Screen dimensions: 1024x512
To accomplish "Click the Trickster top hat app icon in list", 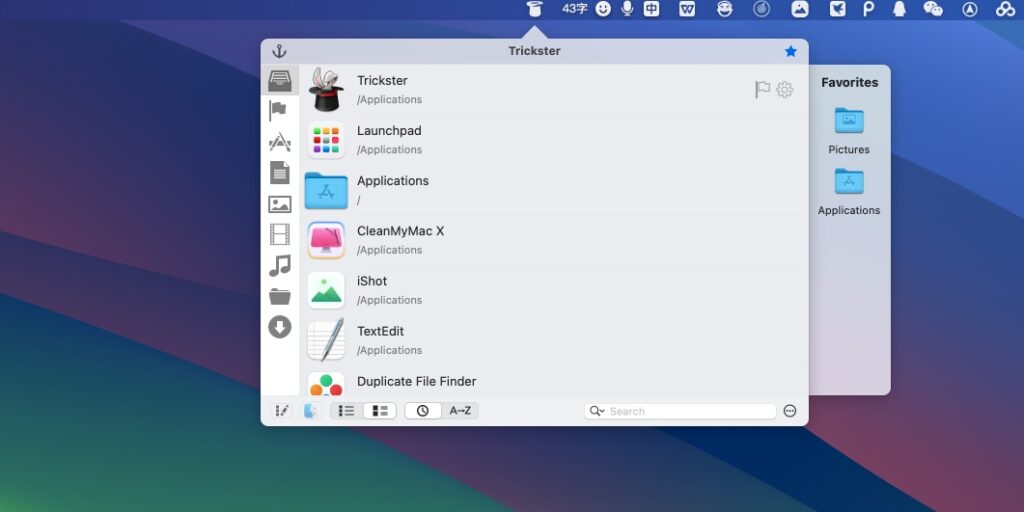I will (326, 89).
